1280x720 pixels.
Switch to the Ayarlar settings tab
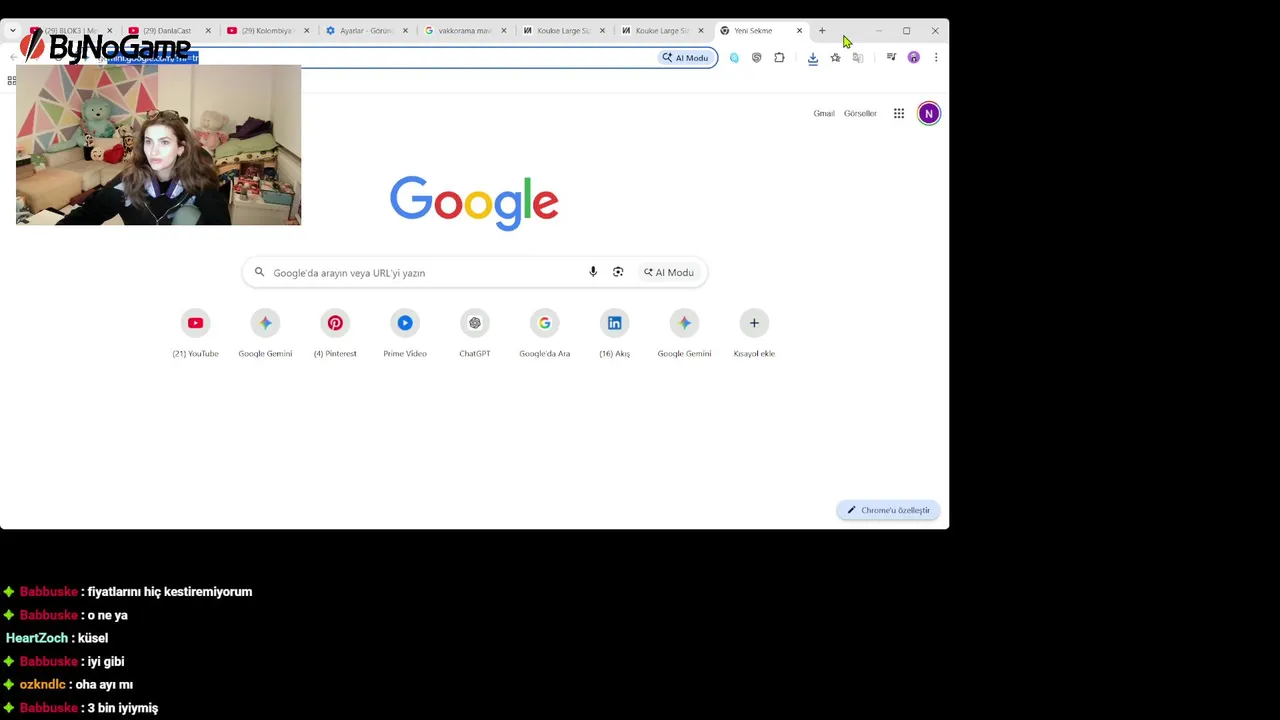pyautogui.click(x=366, y=31)
